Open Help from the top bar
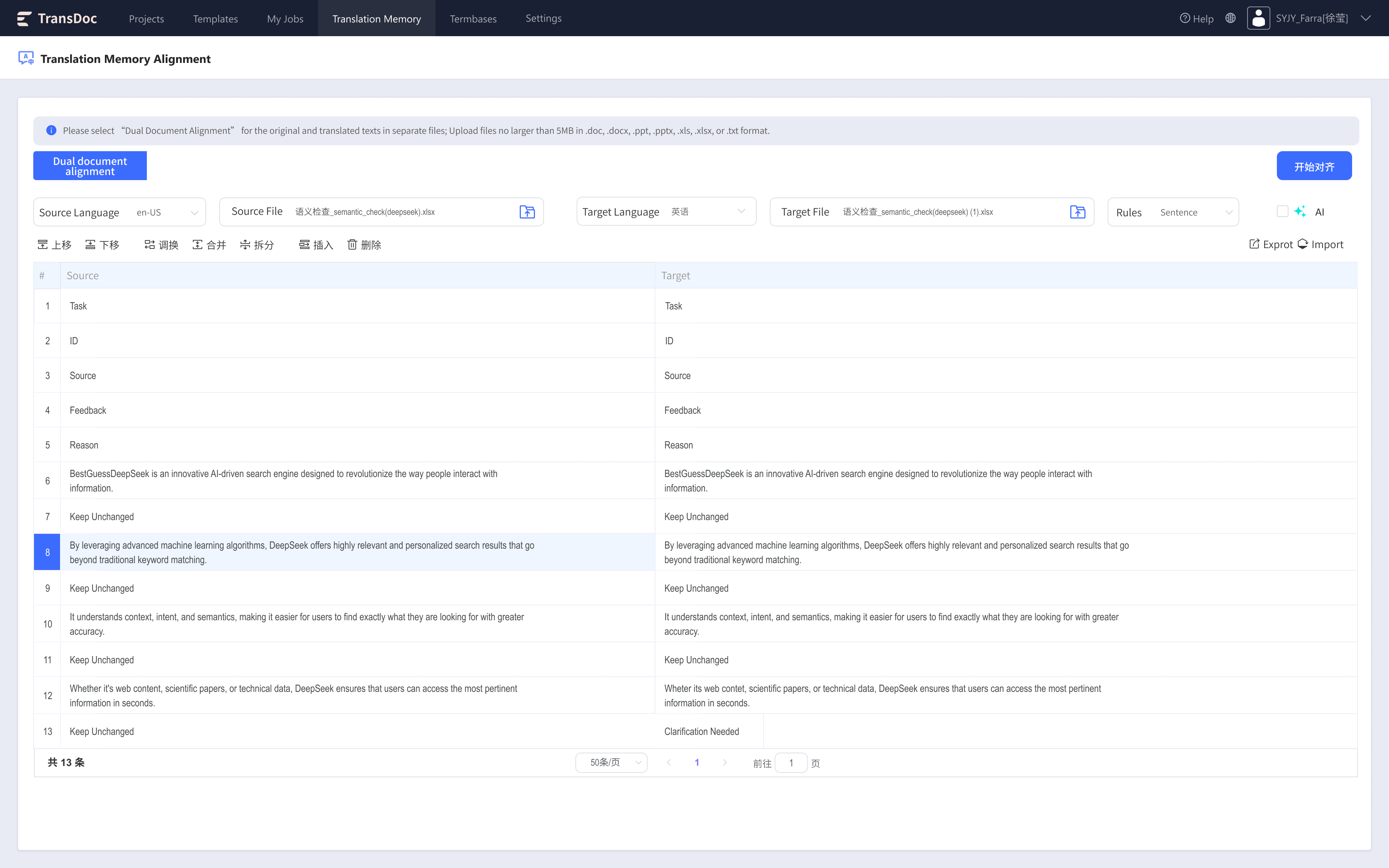This screenshot has height=868, width=1389. click(x=1197, y=18)
